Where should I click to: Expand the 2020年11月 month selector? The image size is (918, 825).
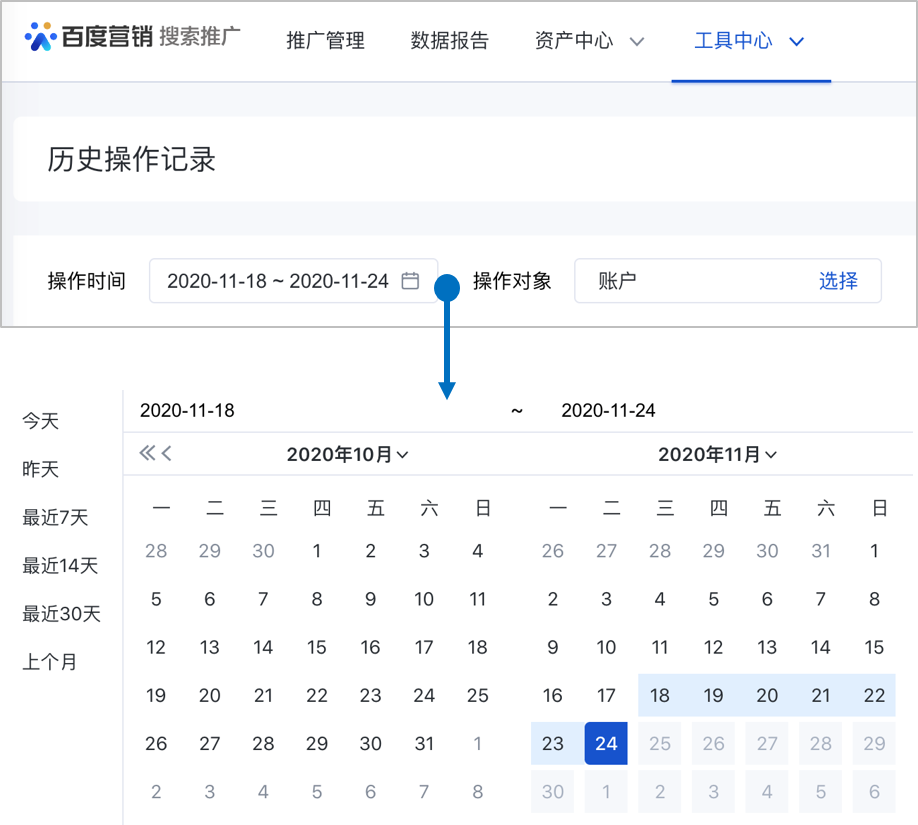click(x=717, y=455)
